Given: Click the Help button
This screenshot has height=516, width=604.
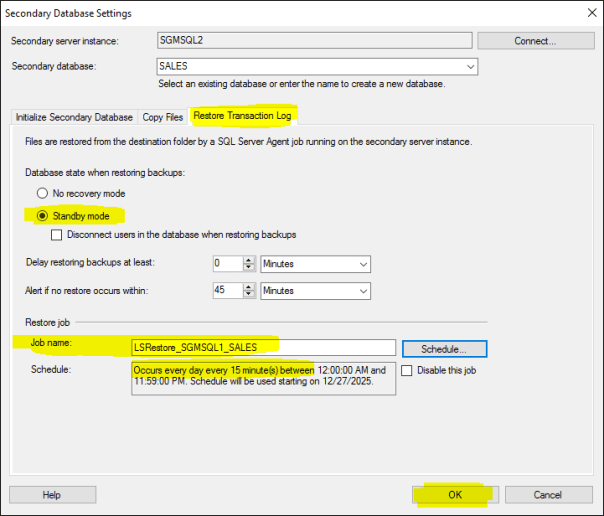Looking at the screenshot, I should 52,494.
